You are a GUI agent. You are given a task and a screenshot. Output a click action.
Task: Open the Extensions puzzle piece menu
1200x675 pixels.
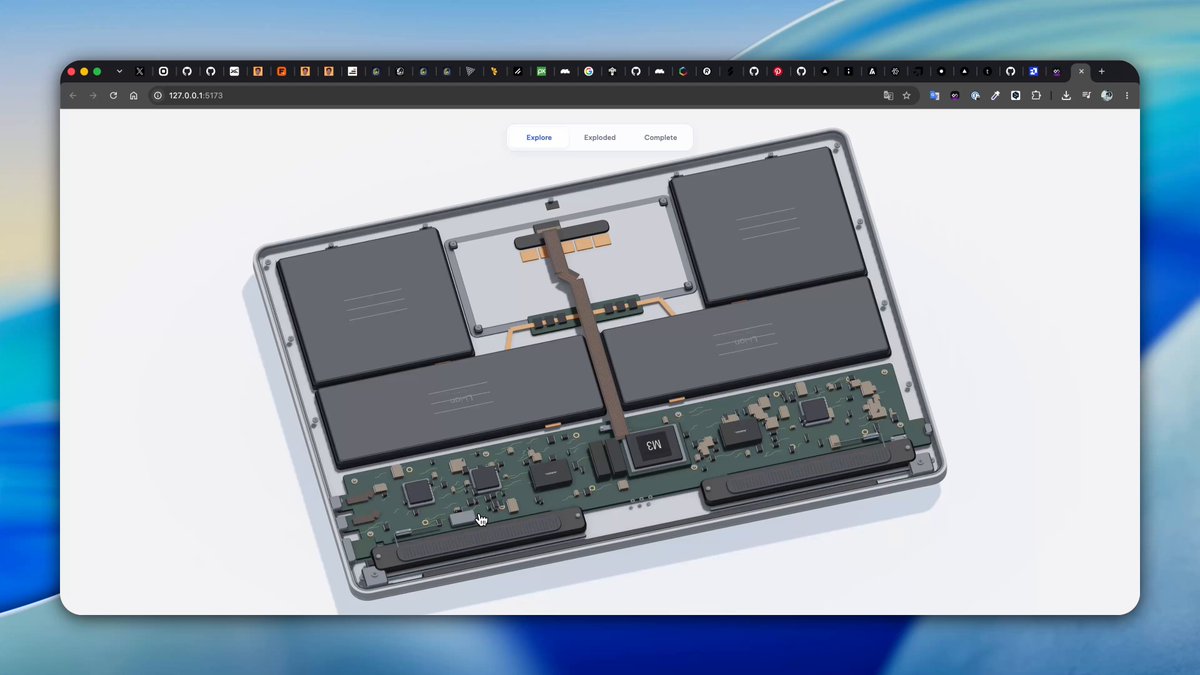pos(1036,95)
